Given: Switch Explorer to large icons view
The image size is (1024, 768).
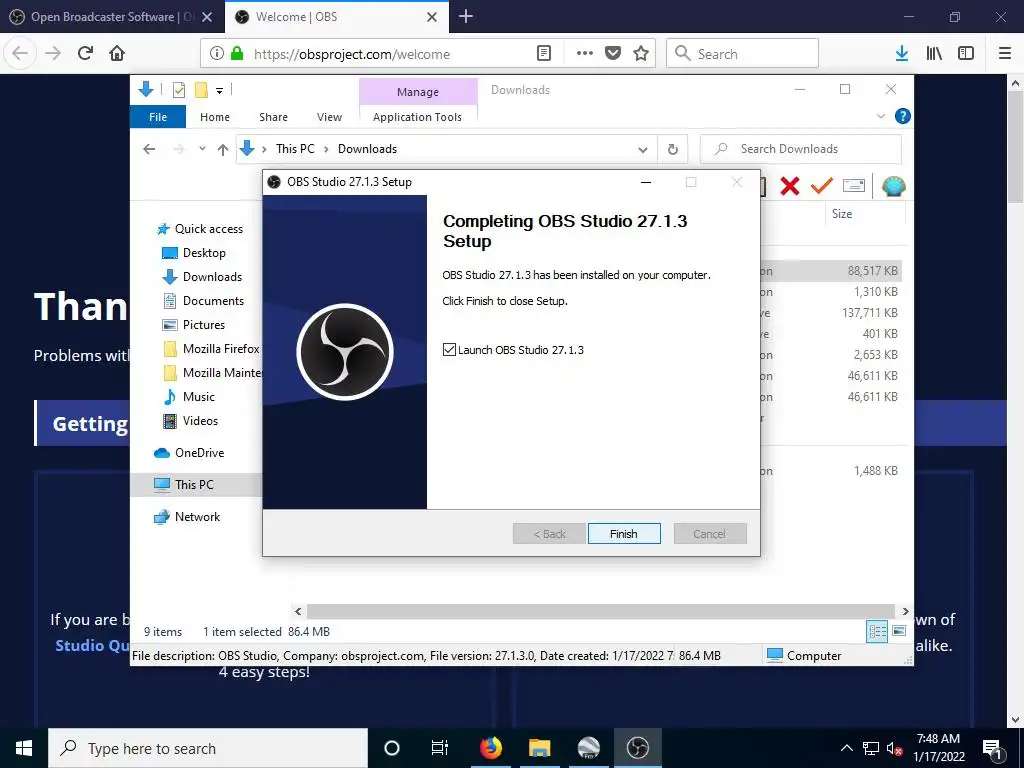Looking at the screenshot, I should [x=899, y=631].
